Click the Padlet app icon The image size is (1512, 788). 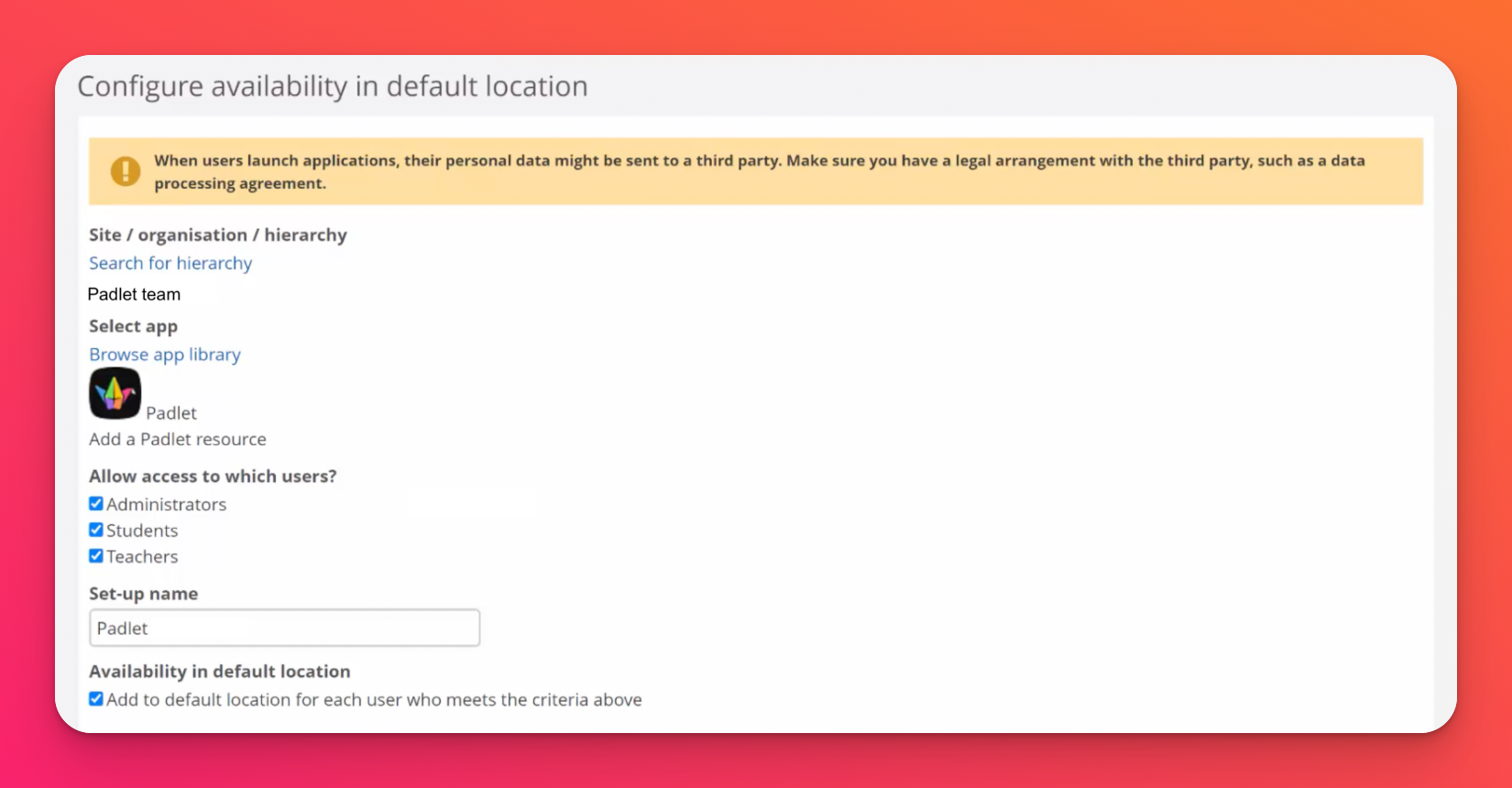click(x=115, y=393)
